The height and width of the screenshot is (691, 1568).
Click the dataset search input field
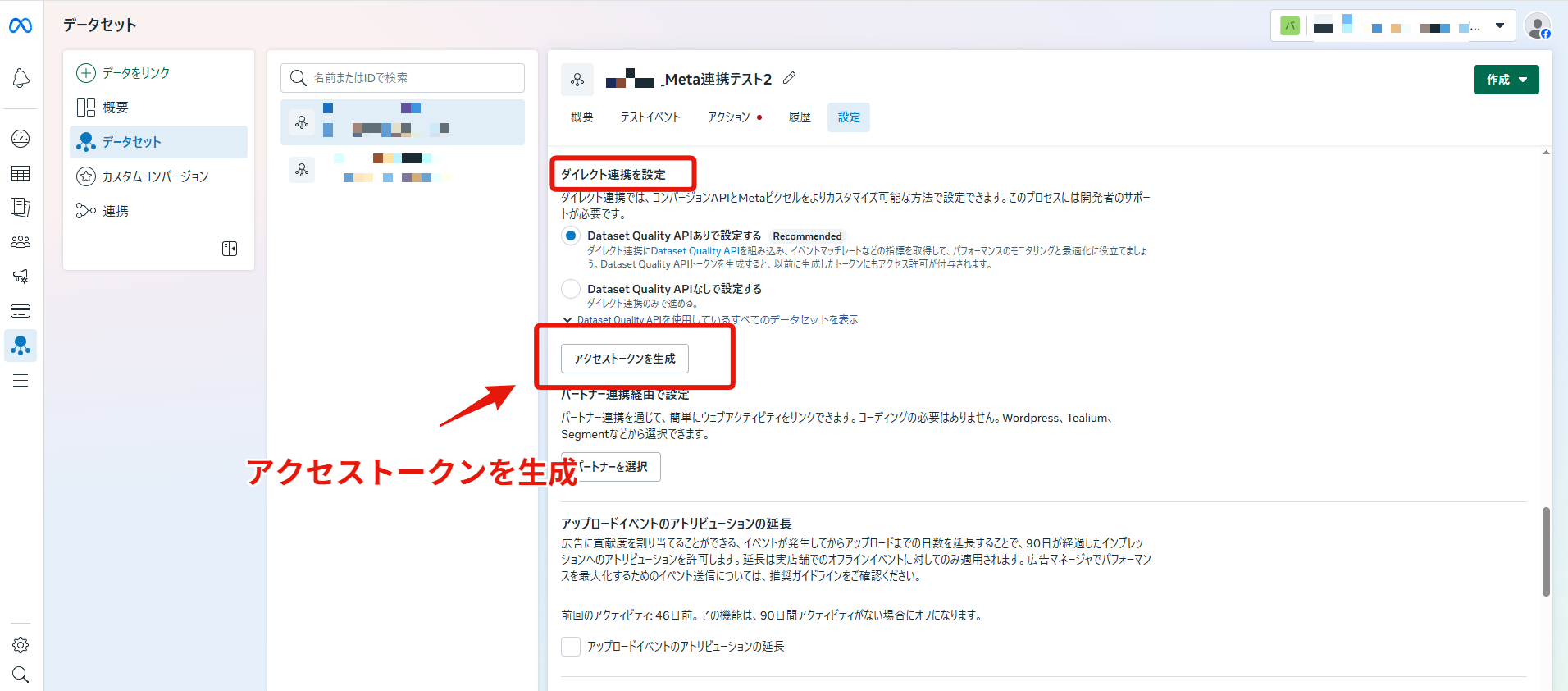pos(403,78)
